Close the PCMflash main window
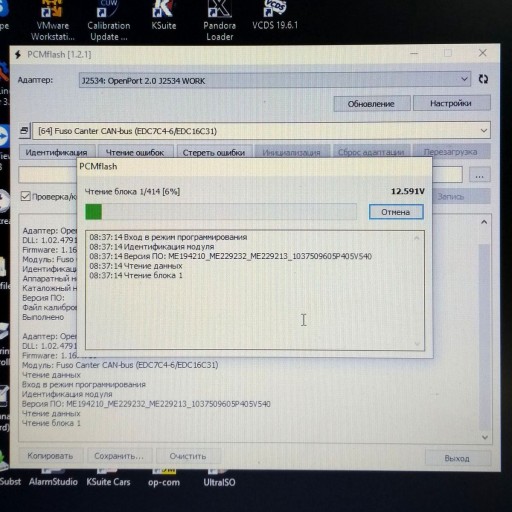 [x=483, y=53]
